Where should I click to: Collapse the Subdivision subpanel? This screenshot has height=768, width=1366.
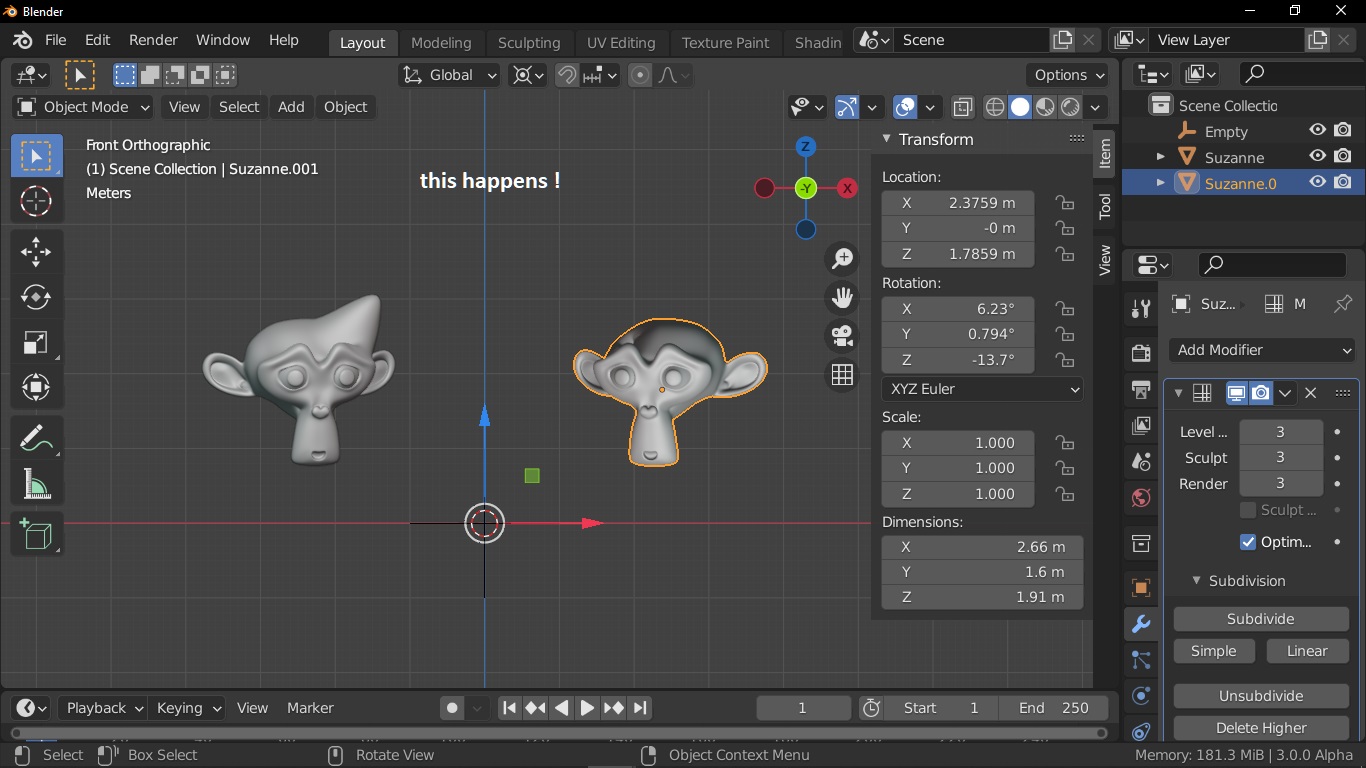coord(1196,581)
